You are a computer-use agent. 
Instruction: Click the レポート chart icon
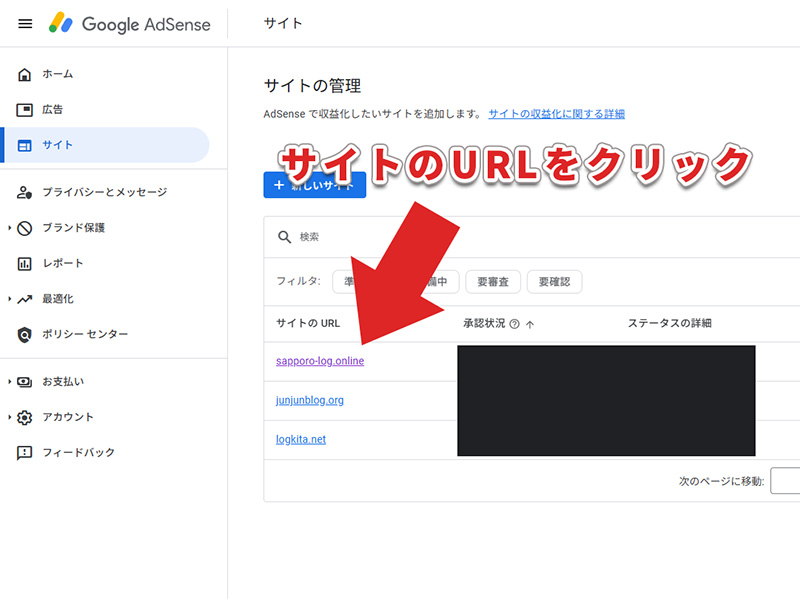tap(24, 264)
